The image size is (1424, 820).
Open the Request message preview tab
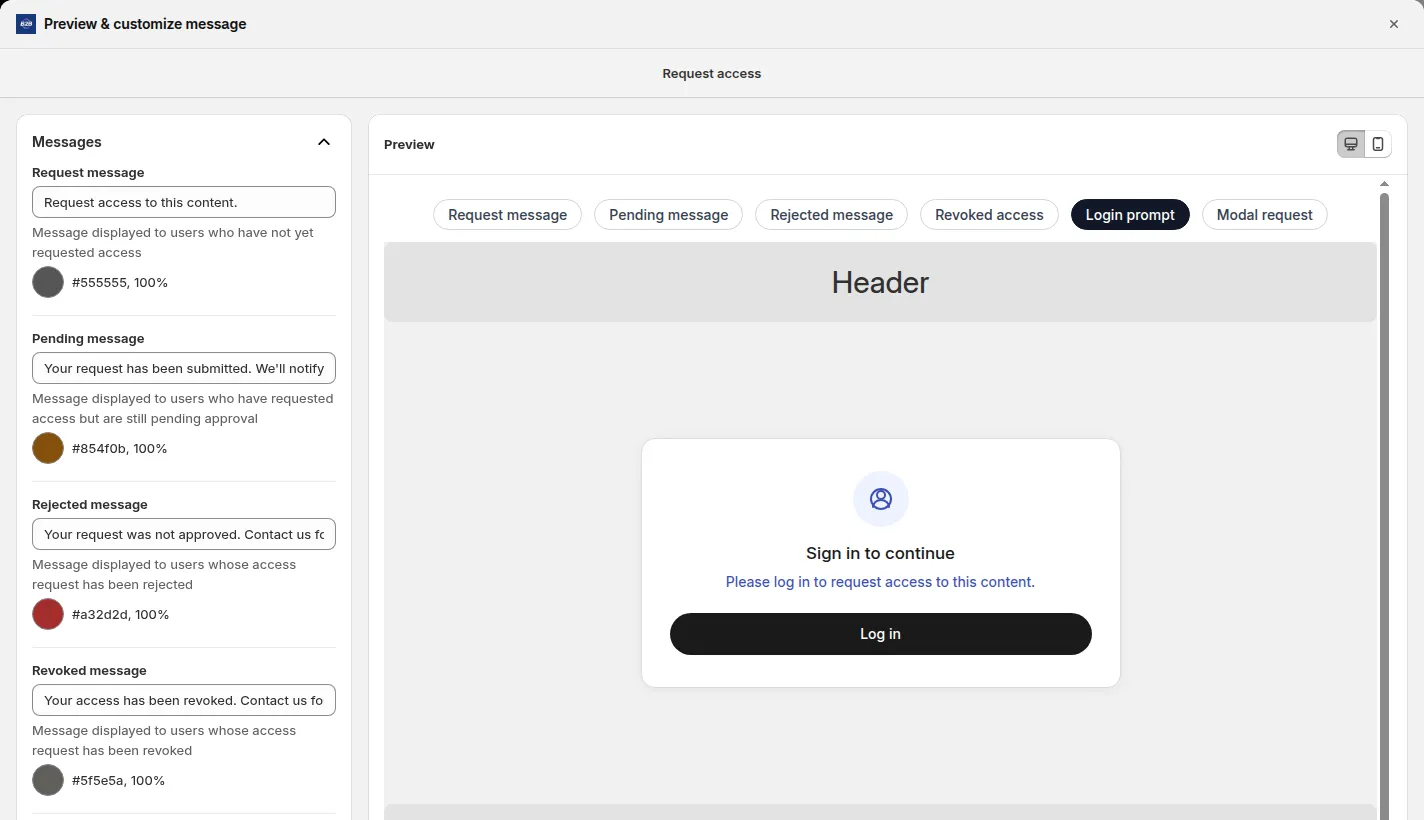[x=507, y=215]
